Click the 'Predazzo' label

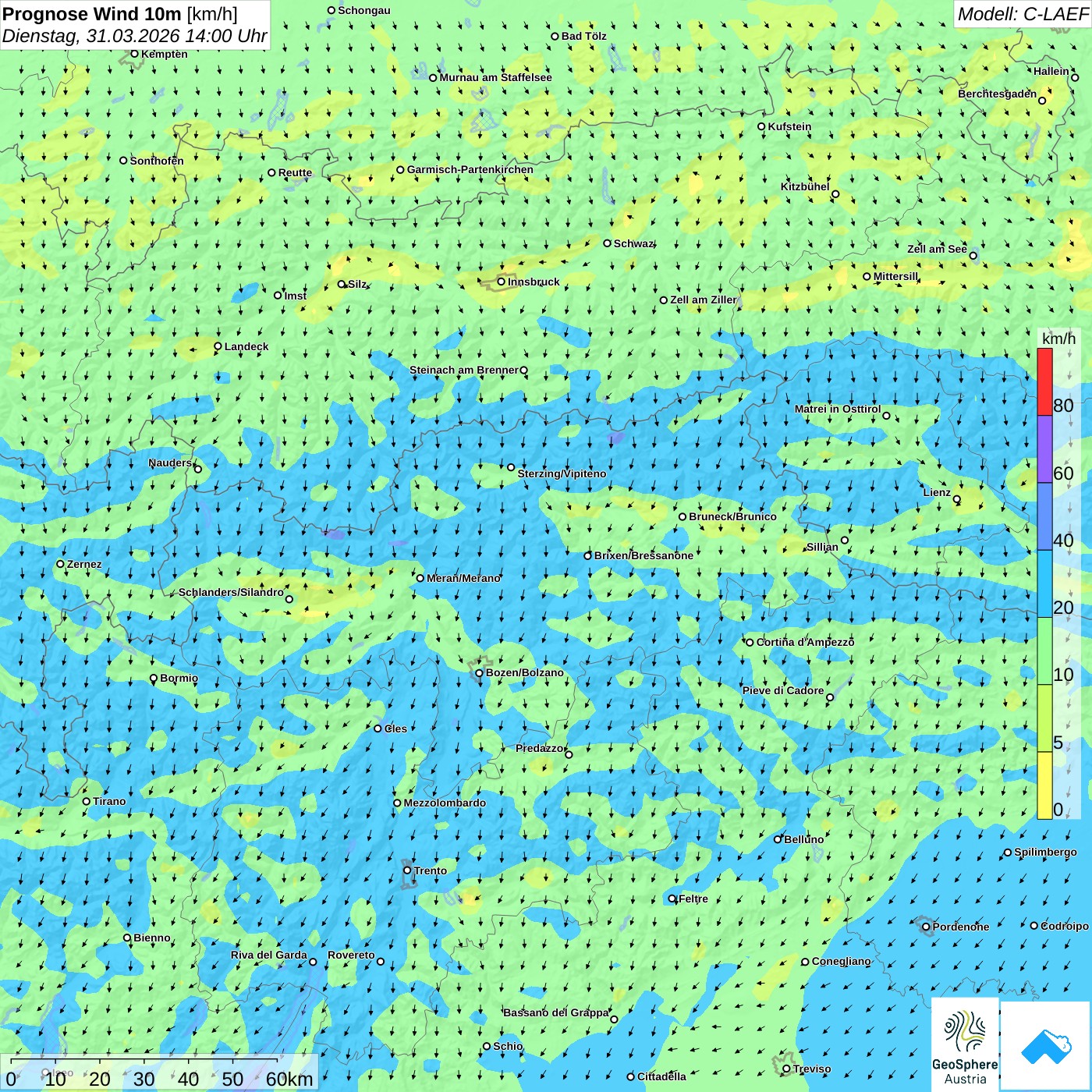point(539,748)
